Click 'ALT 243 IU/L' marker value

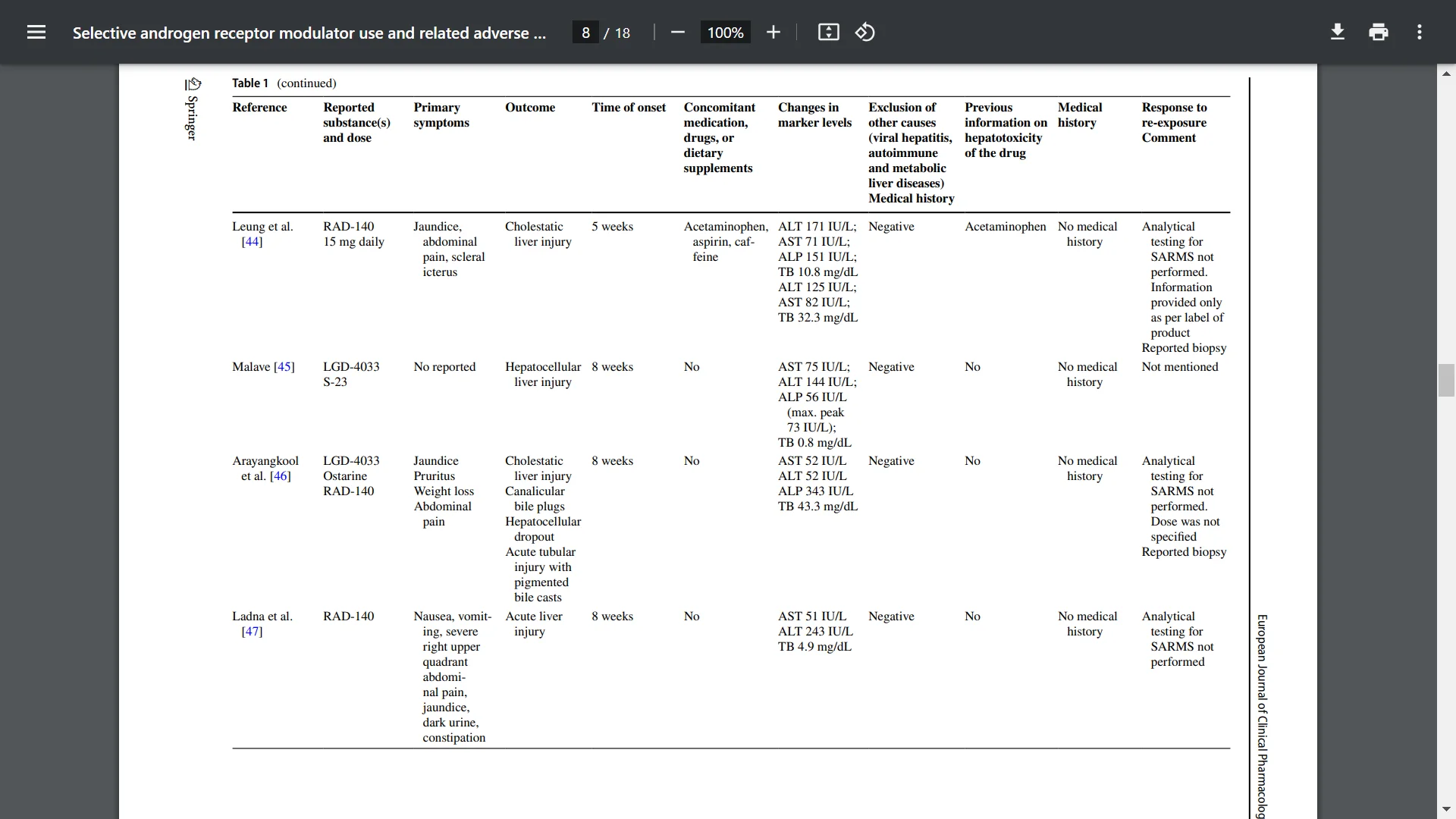[x=815, y=632]
